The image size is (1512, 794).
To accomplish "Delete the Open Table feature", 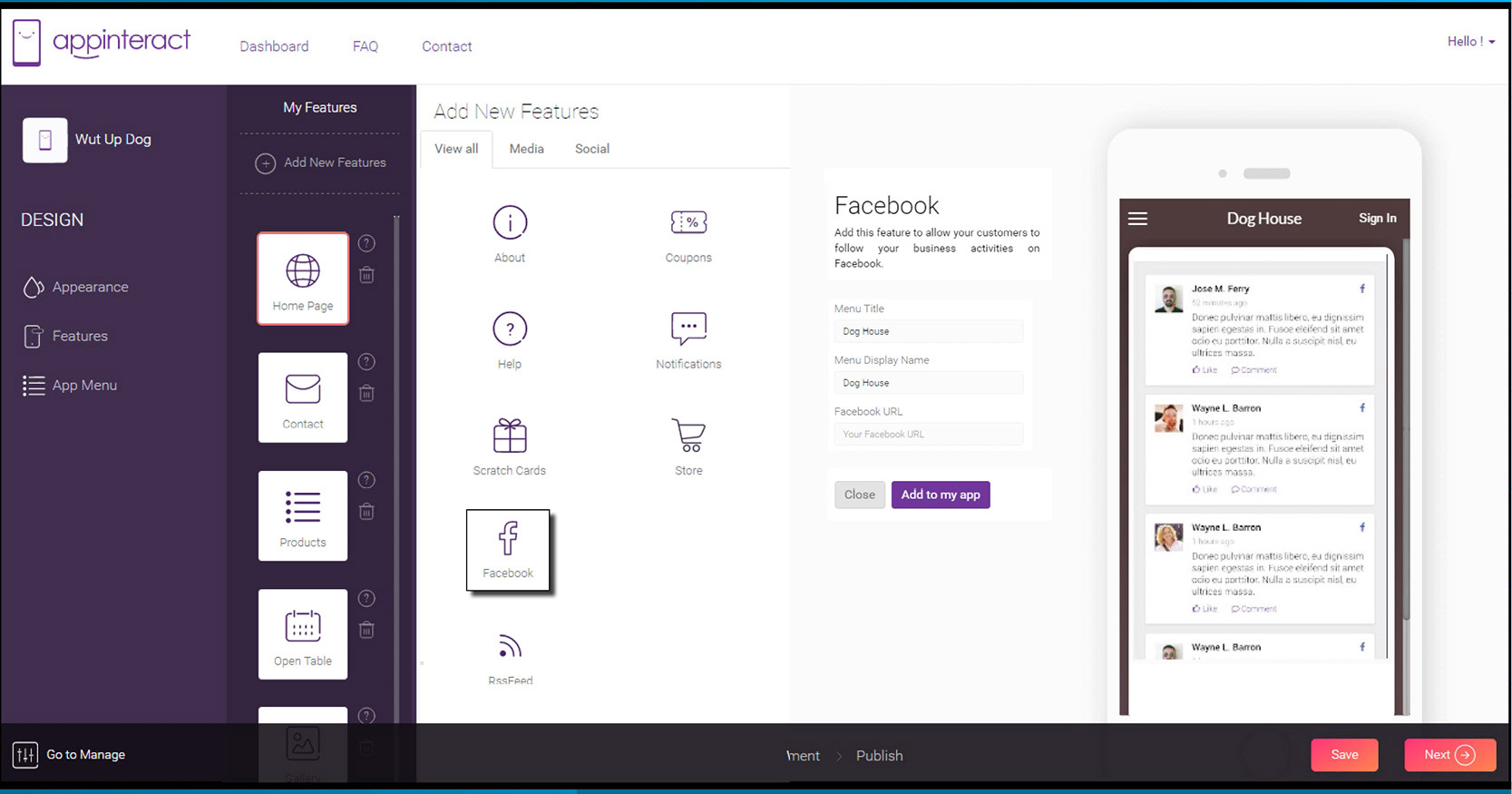I will pyautogui.click(x=366, y=630).
